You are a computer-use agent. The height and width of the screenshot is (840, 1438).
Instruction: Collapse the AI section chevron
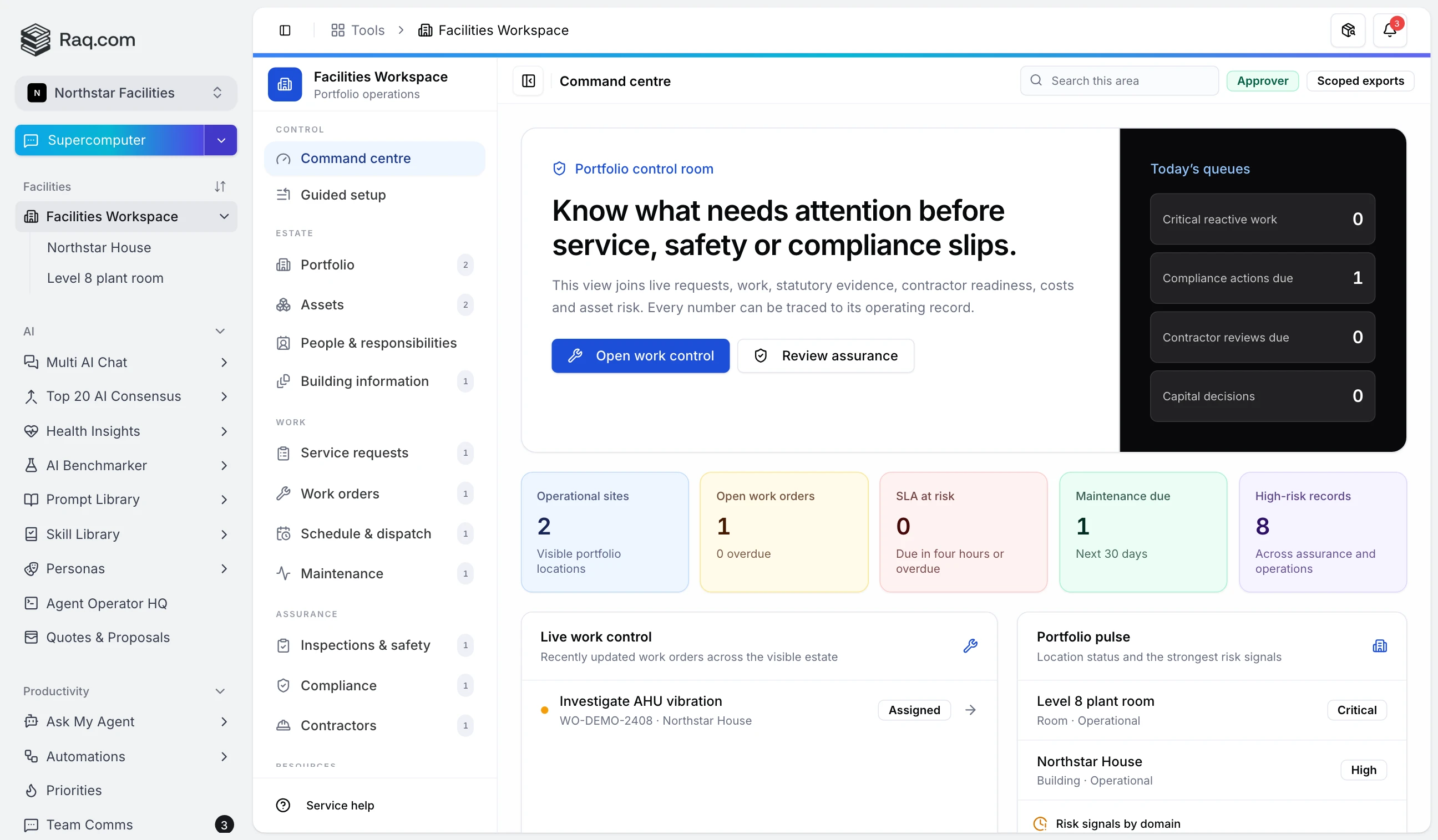coord(220,332)
